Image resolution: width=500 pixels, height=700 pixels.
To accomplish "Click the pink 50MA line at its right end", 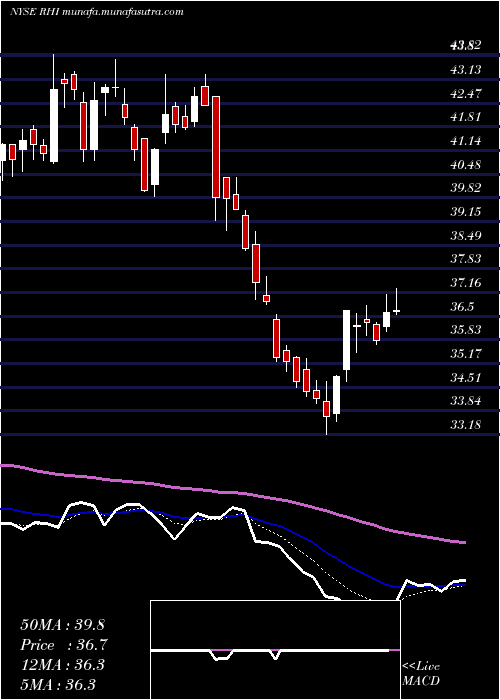I will point(462,542).
